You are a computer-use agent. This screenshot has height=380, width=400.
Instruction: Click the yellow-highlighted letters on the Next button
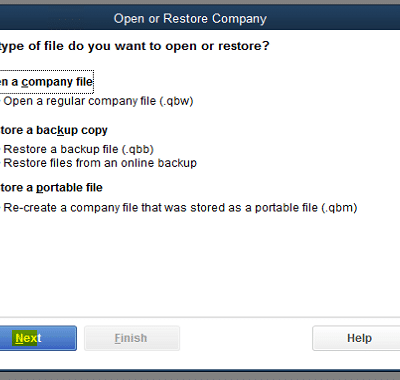click(x=25, y=338)
